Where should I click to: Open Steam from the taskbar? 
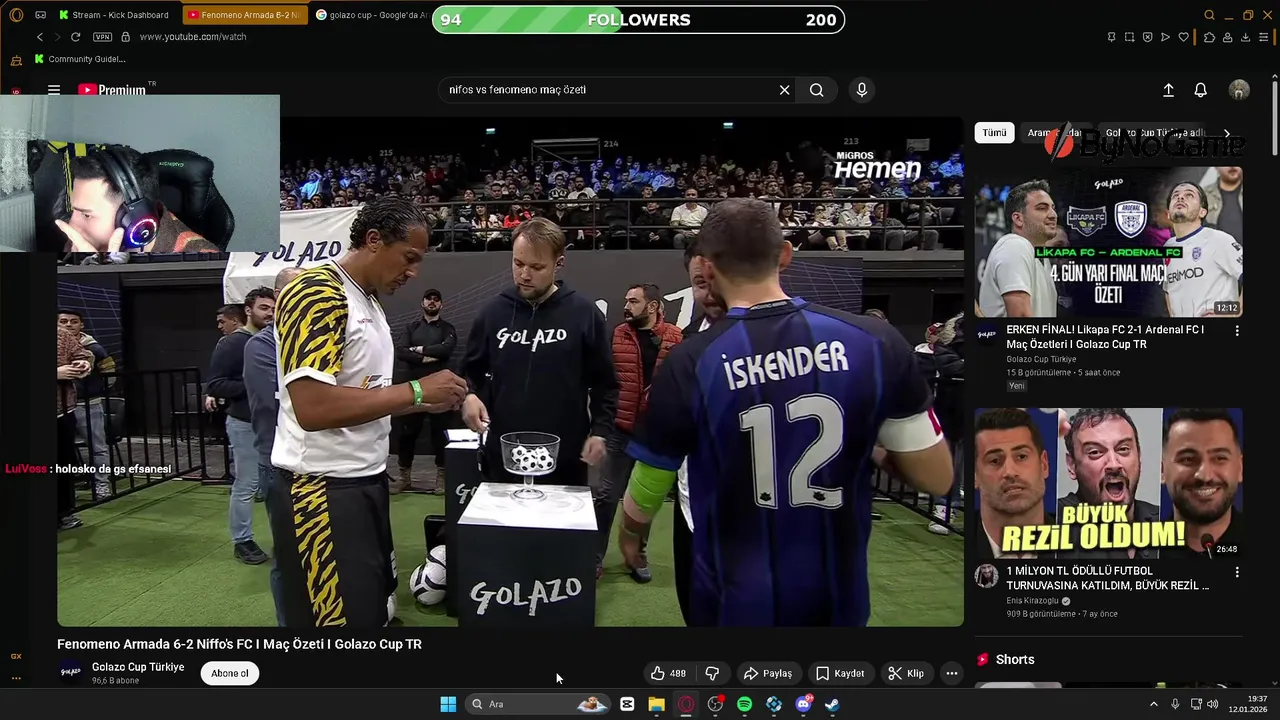(x=832, y=704)
